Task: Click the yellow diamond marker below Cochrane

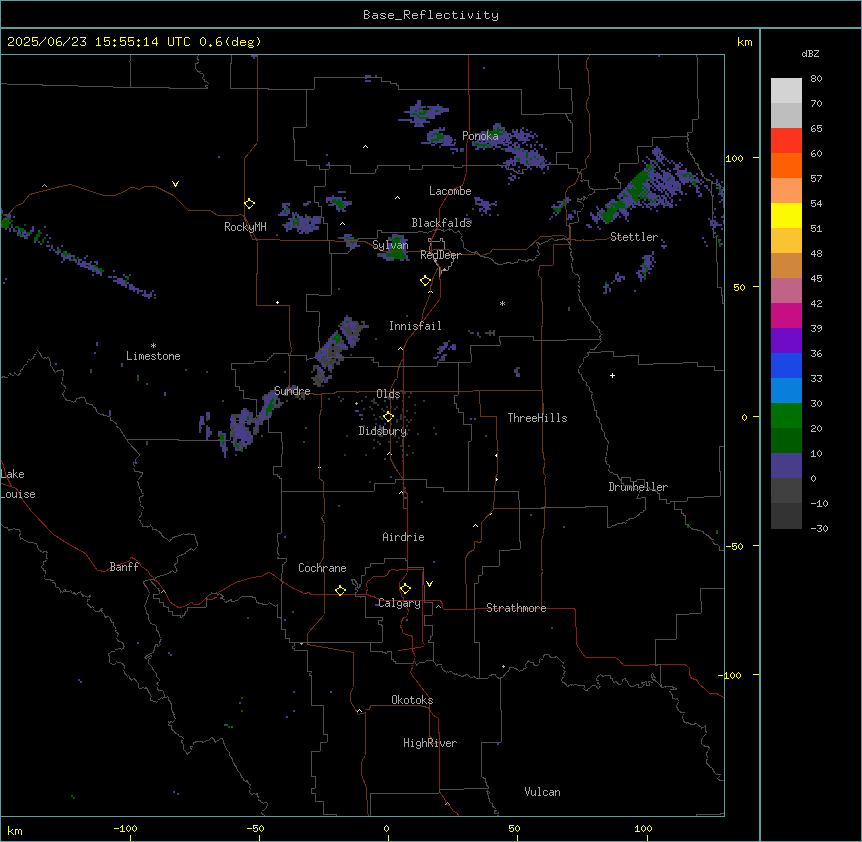Action: tap(340, 590)
